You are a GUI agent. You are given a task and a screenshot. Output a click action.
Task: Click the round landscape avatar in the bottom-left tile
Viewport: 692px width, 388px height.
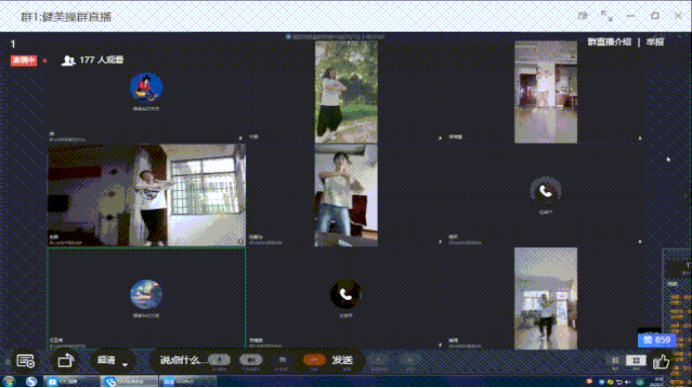coord(146,294)
